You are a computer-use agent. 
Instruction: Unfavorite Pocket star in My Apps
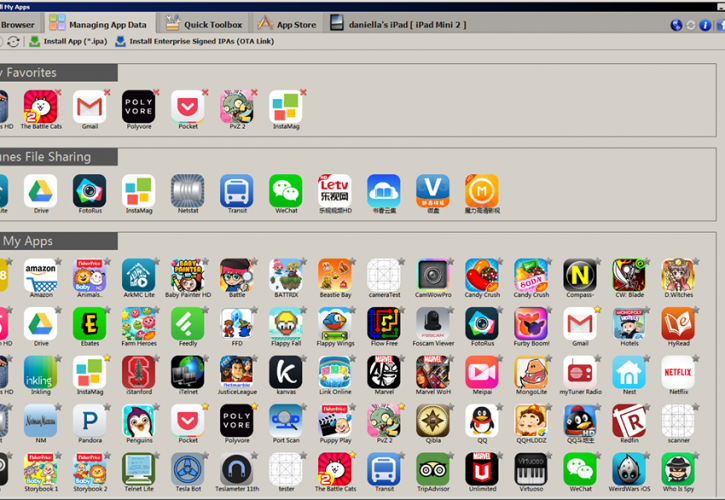point(205,407)
